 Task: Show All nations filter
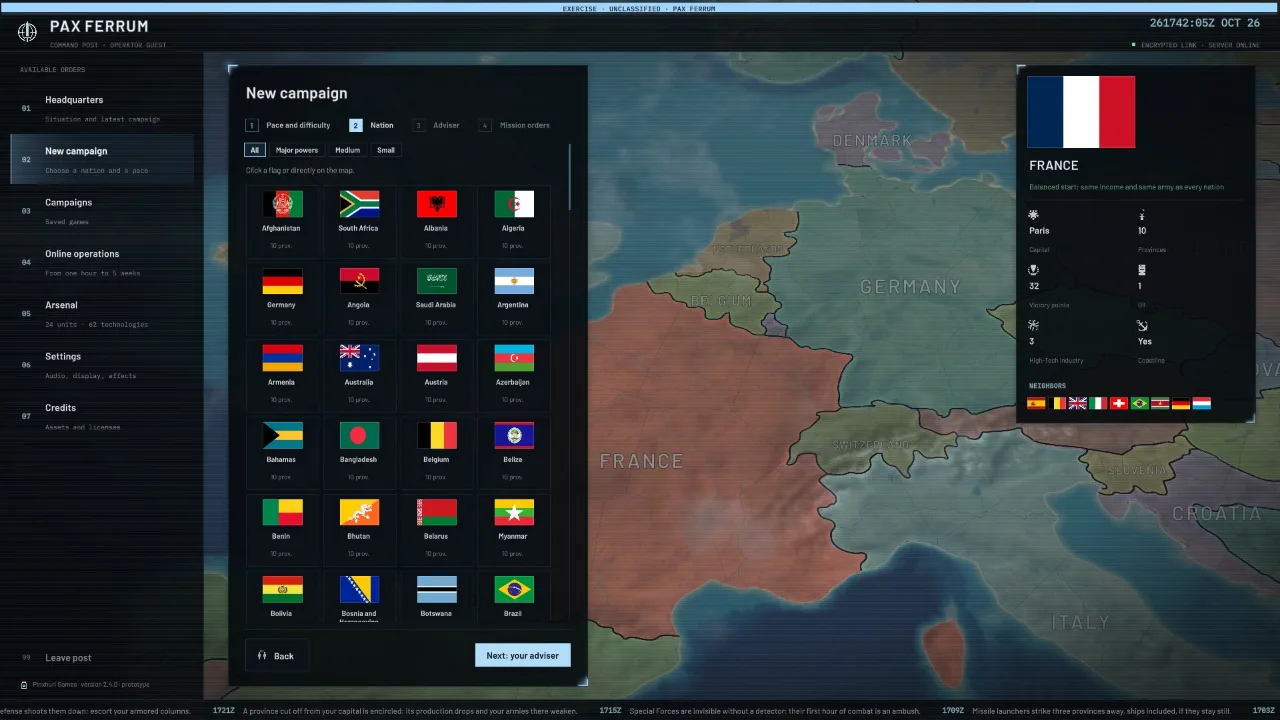pos(255,150)
